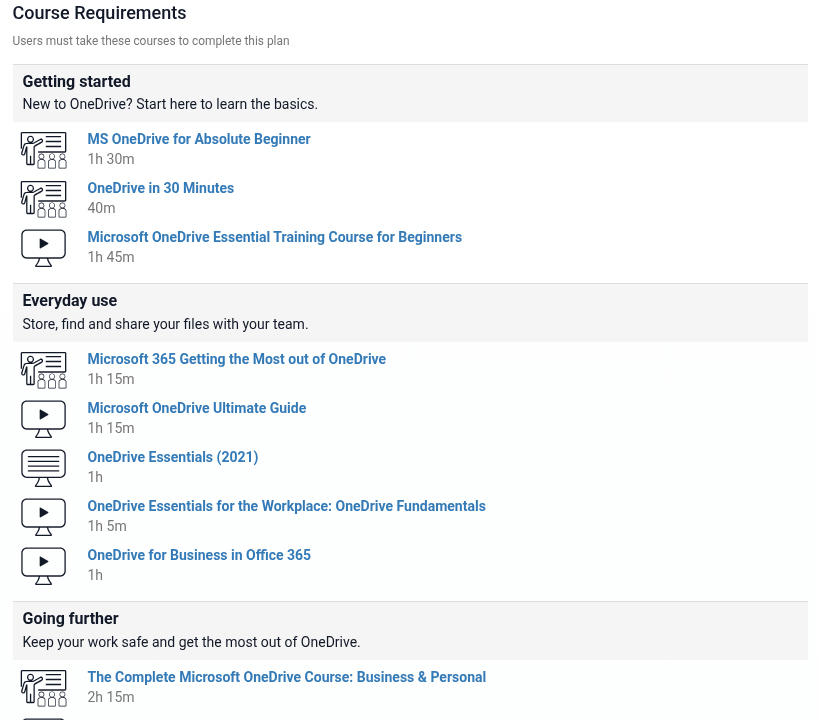The width and height of the screenshot is (820, 720).
Task: Click the Getting started section heading
Action: (76, 82)
